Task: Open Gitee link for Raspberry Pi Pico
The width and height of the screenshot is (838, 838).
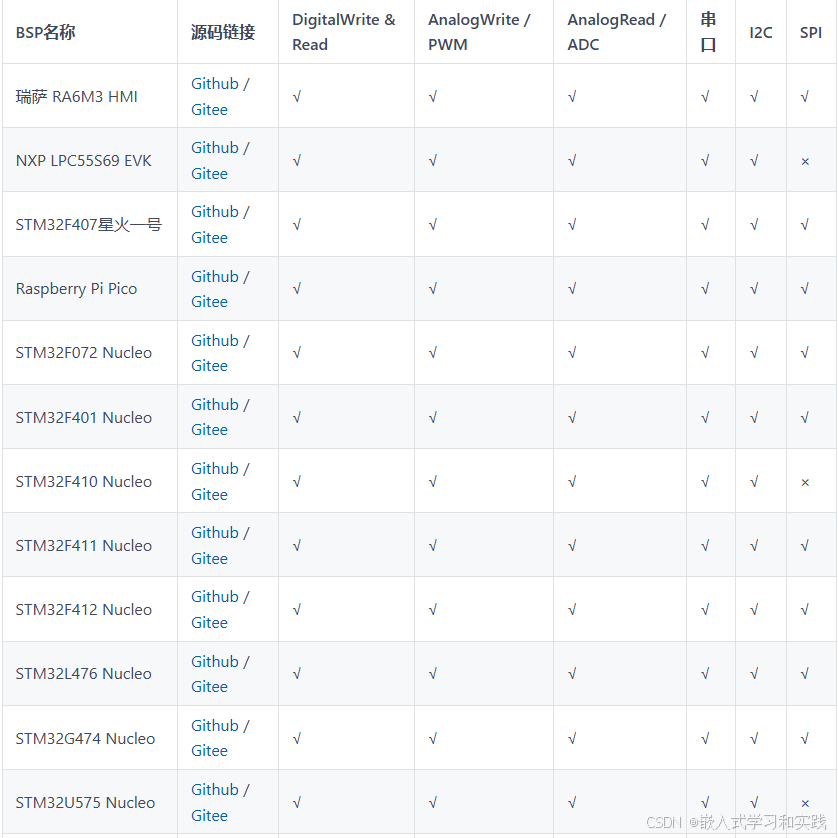Action: (210, 302)
